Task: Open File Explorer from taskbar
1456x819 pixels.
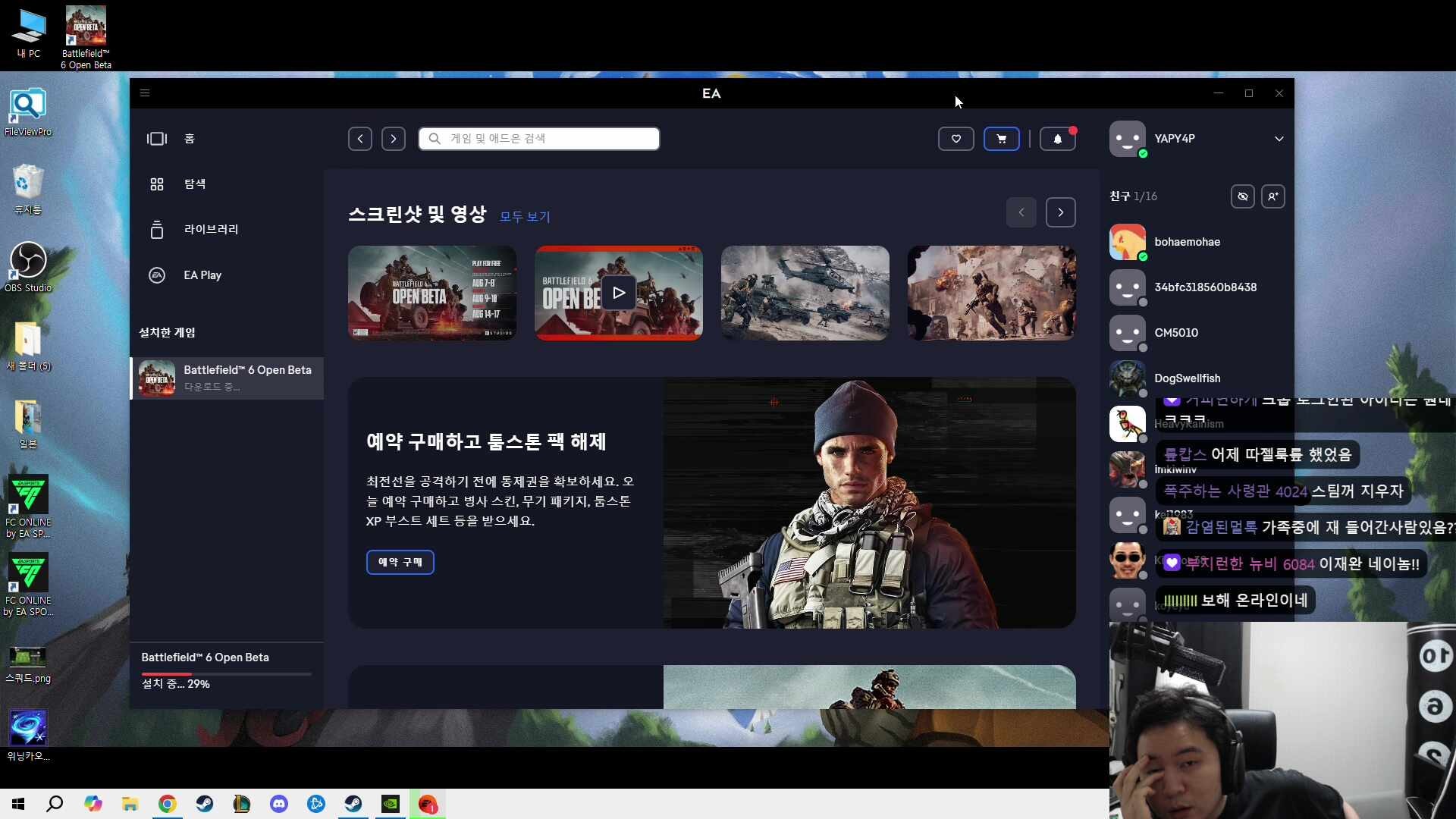Action: point(130,804)
